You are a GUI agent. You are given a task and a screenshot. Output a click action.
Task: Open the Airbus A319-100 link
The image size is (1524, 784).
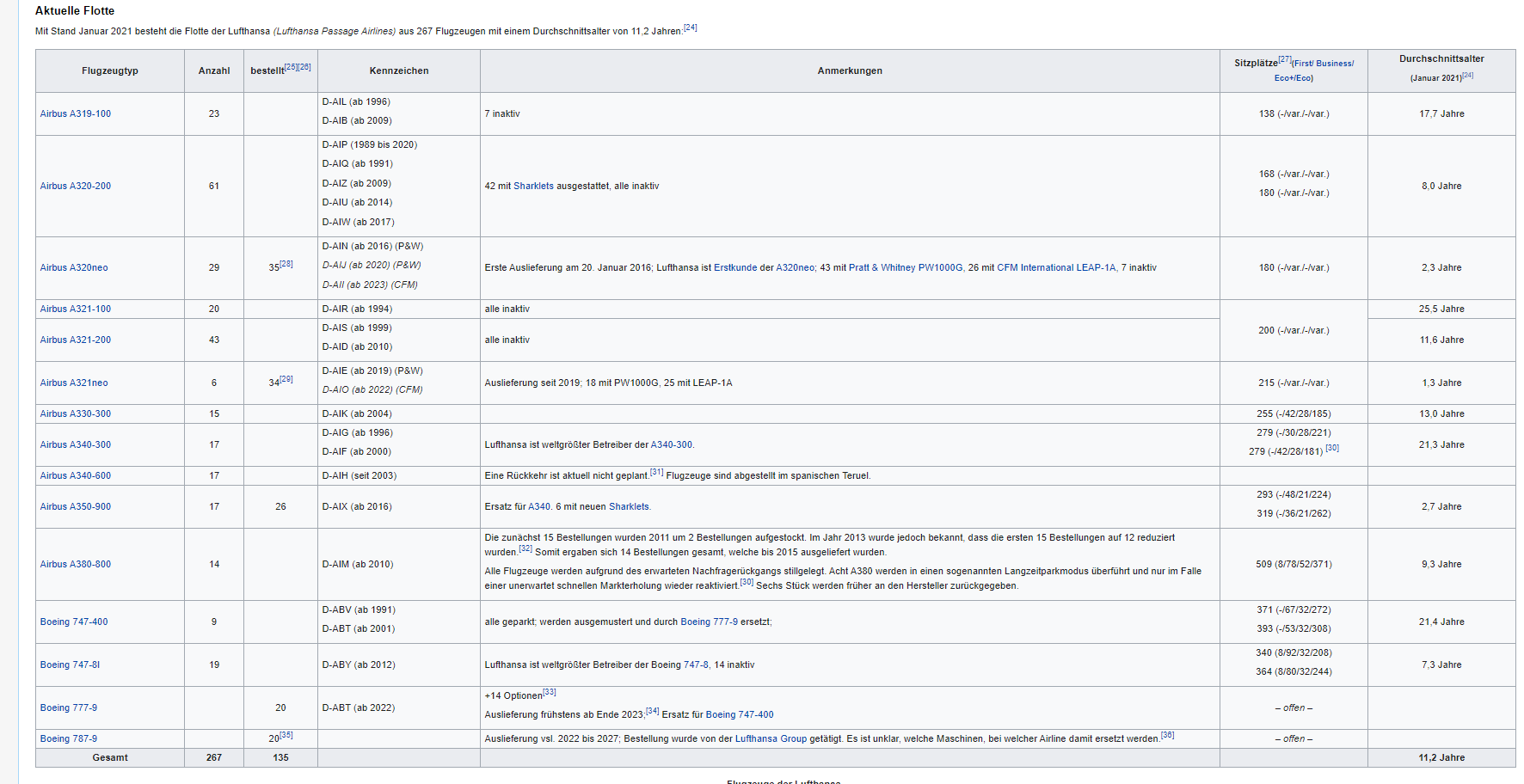(x=76, y=113)
